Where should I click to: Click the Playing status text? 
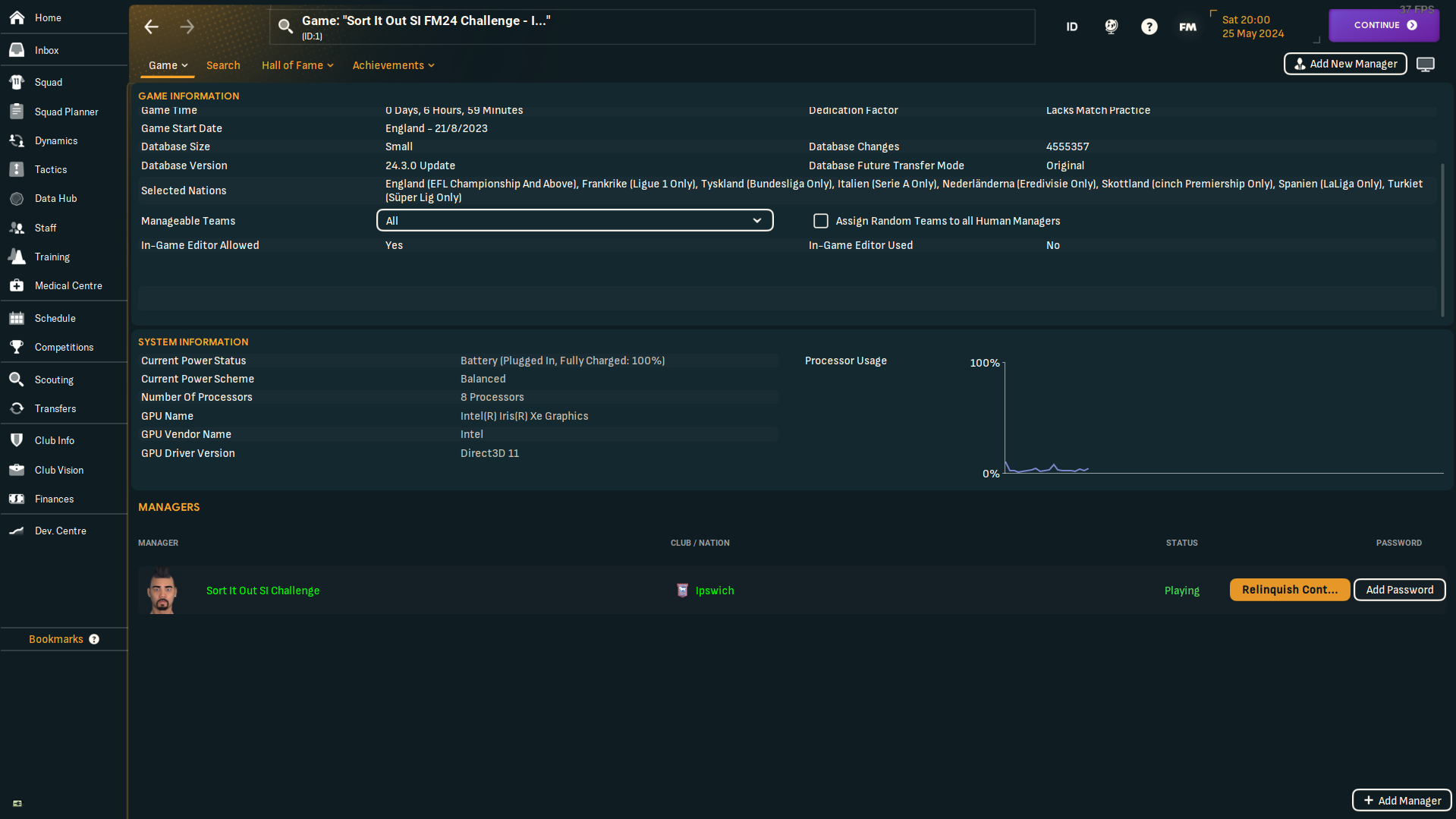(x=1181, y=591)
